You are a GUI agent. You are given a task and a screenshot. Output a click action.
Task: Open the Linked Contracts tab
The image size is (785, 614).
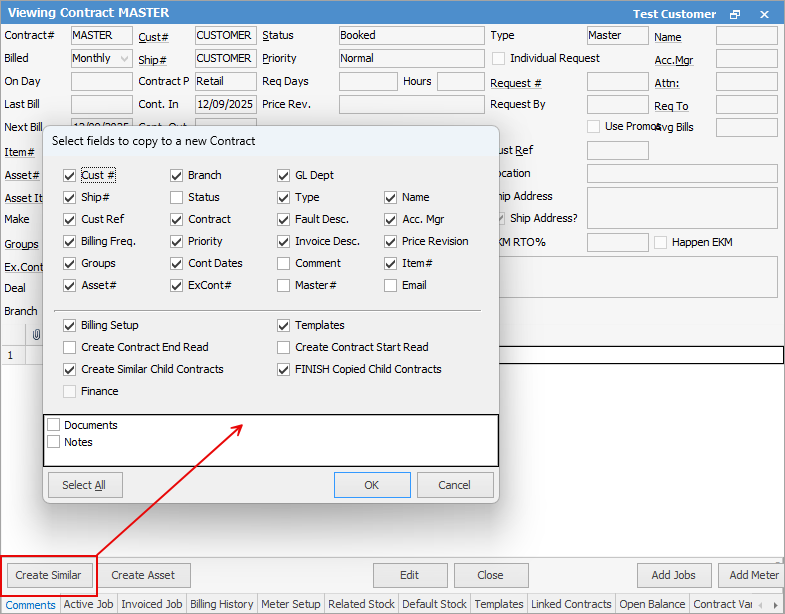[x=571, y=604]
